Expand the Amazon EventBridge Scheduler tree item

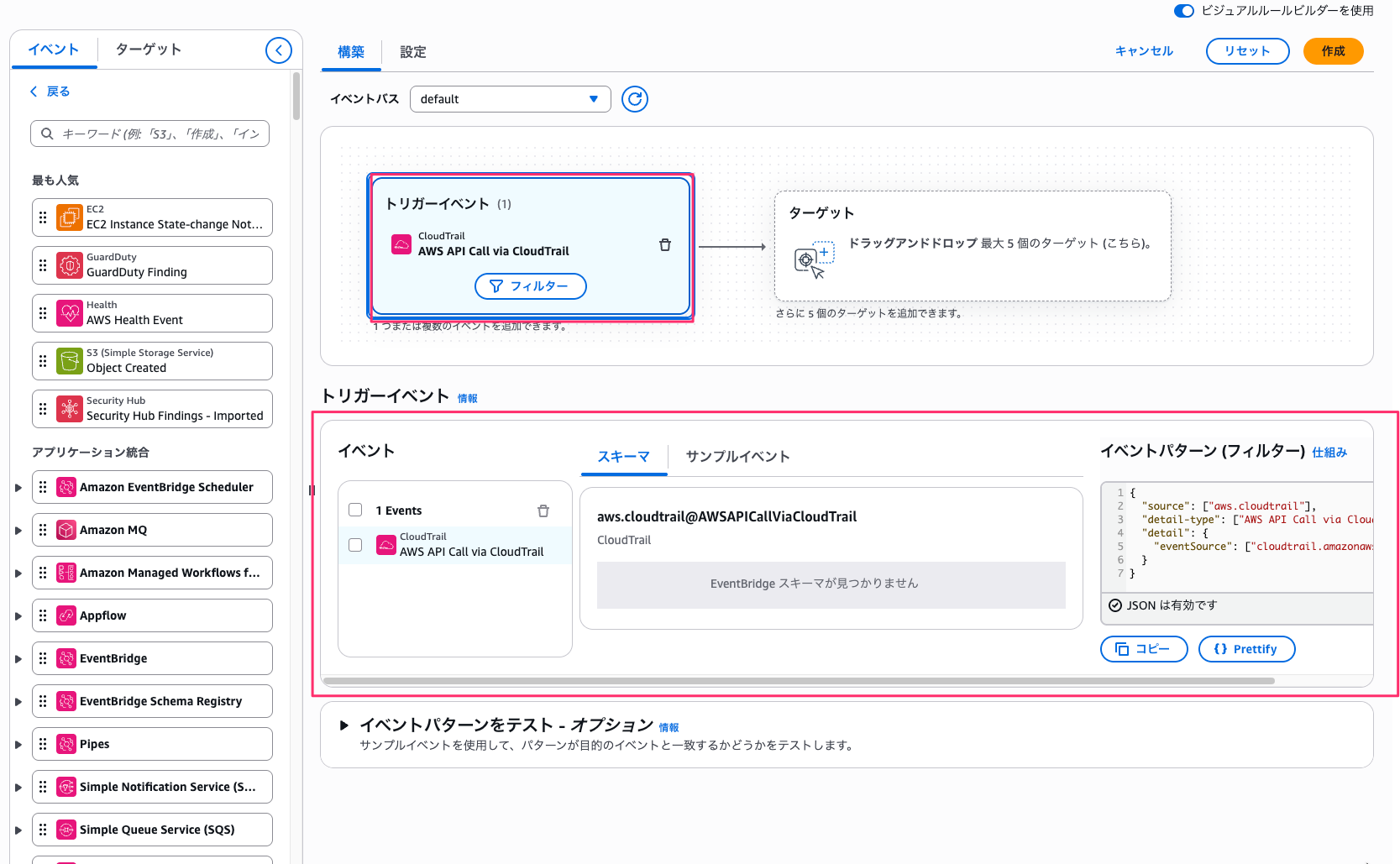(18, 488)
